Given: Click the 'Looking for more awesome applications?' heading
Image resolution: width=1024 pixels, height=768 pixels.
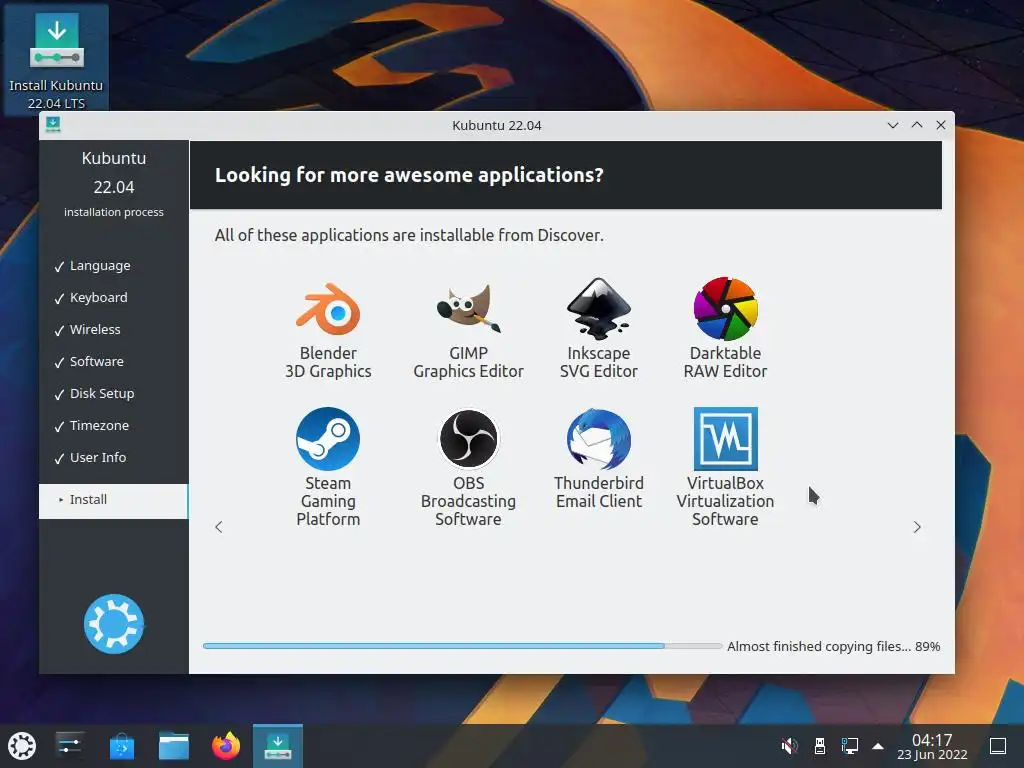Looking at the screenshot, I should (x=409, y=175).
